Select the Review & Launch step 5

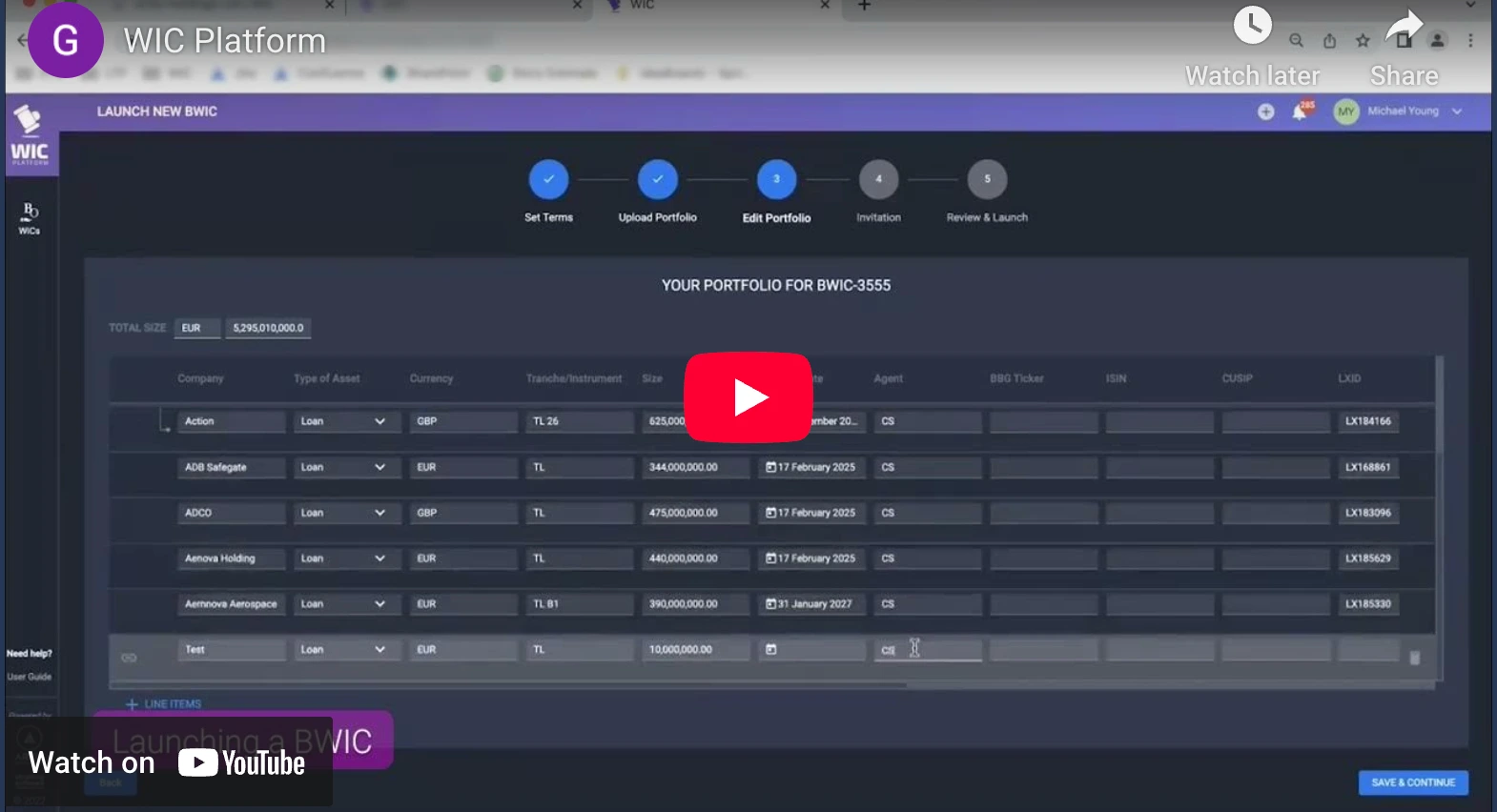[987, 179]
